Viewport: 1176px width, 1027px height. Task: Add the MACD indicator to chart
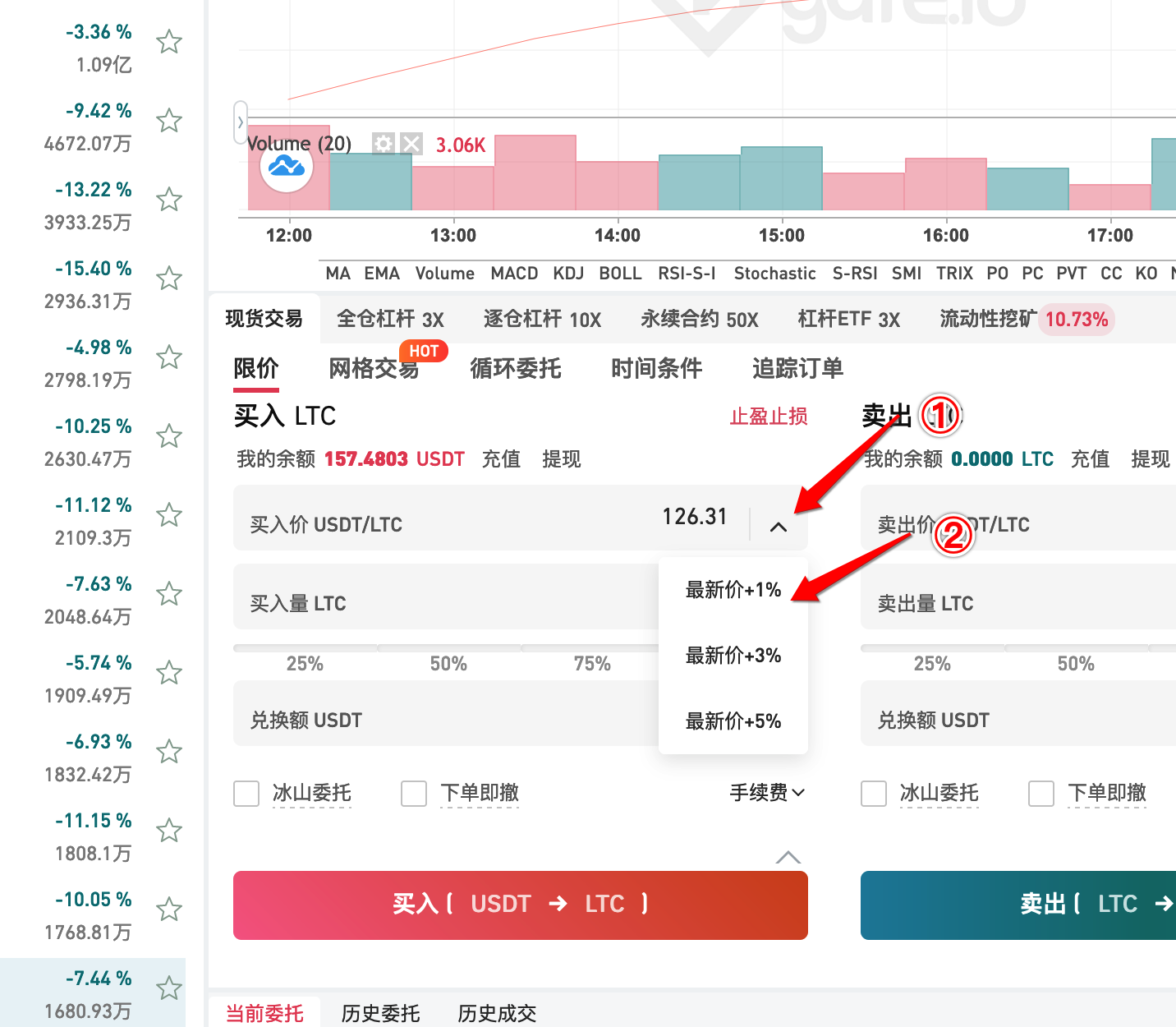point(514,274)
